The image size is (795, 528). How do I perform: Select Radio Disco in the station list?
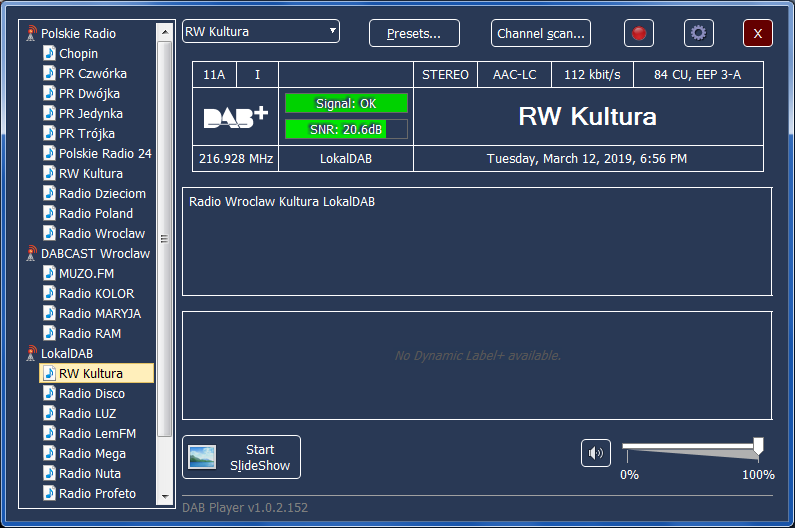pos(91,394)
